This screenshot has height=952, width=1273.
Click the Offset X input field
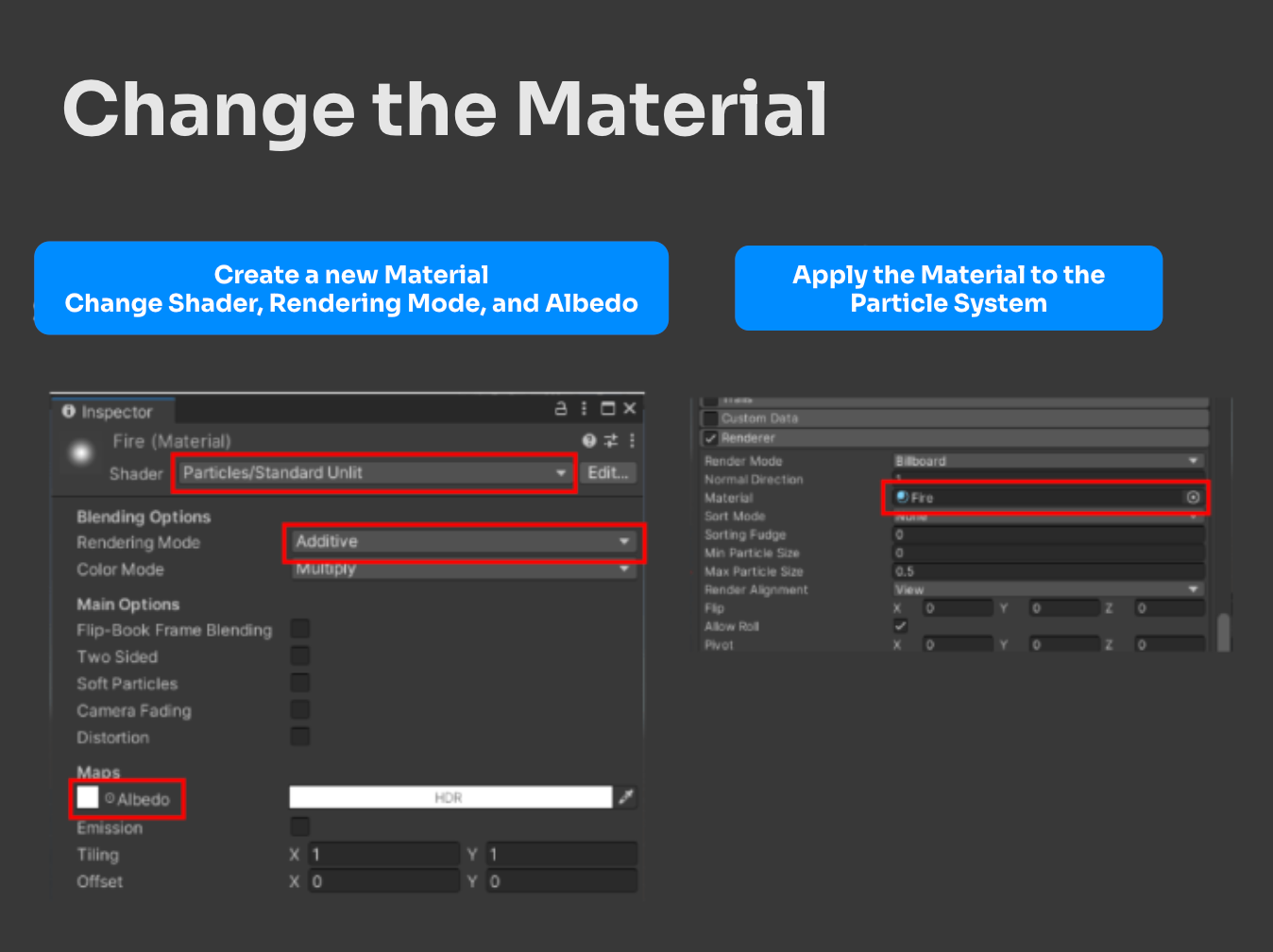click(x=383, y=881)
